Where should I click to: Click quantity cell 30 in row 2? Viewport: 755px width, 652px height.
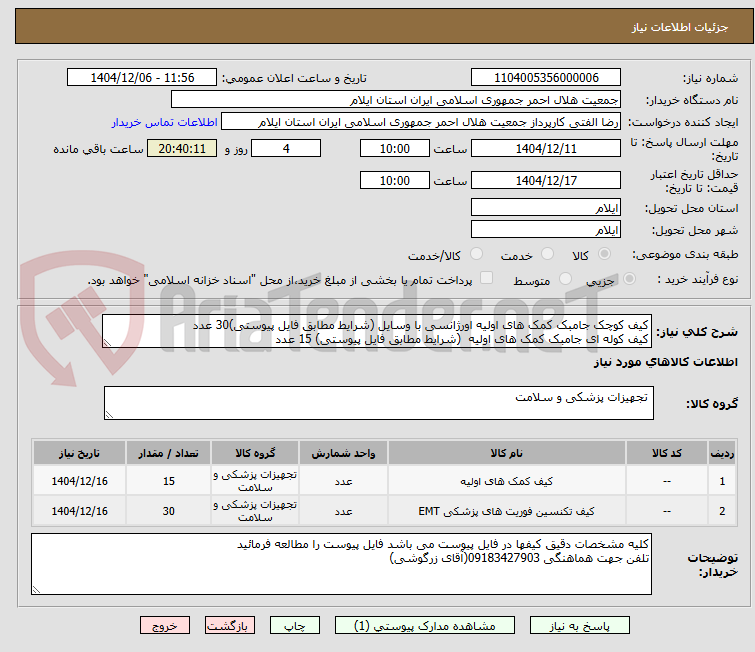pyautogui.click(x=169, y=511)
